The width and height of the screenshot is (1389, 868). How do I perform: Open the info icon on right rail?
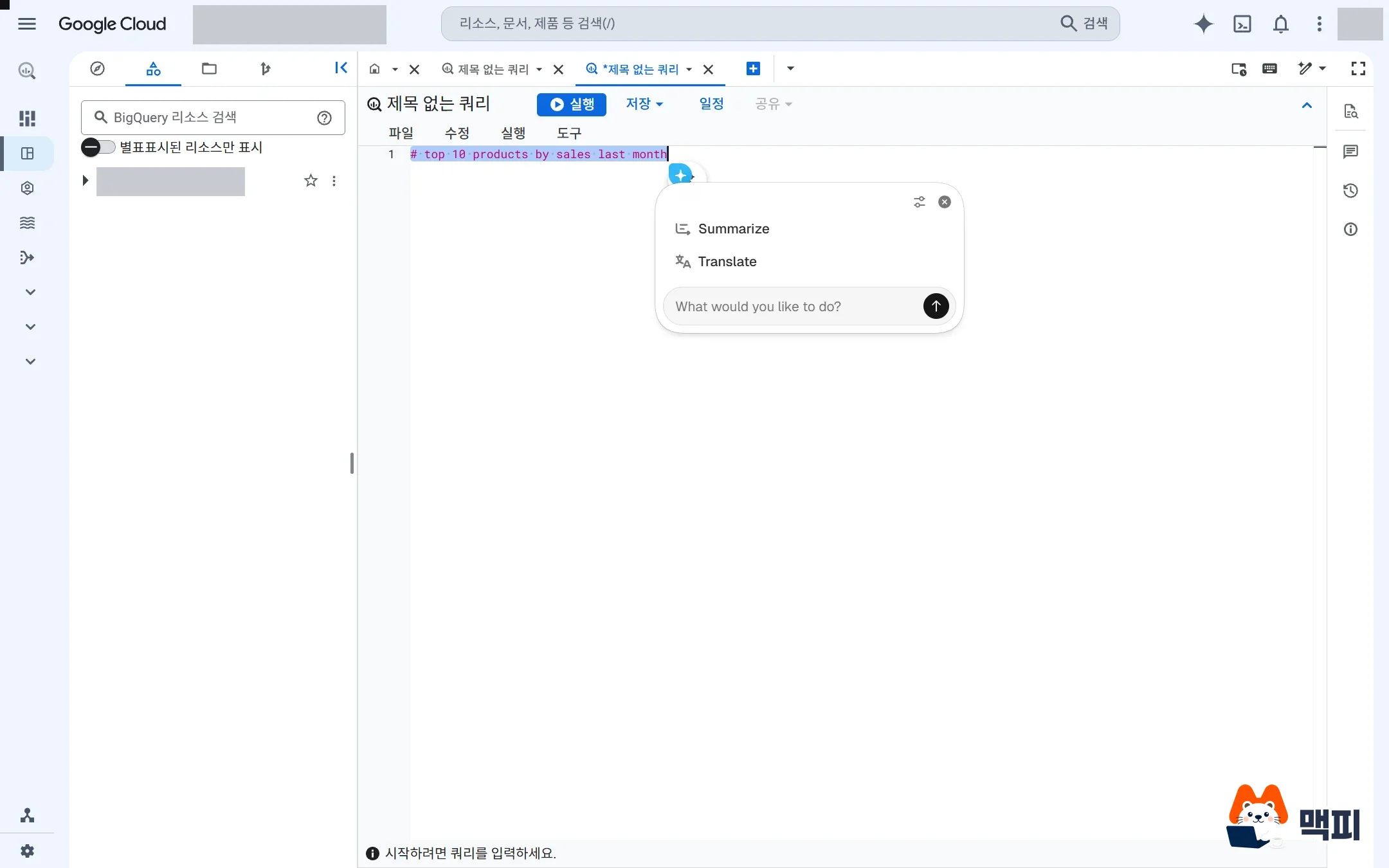click(x=1350, y=229)
